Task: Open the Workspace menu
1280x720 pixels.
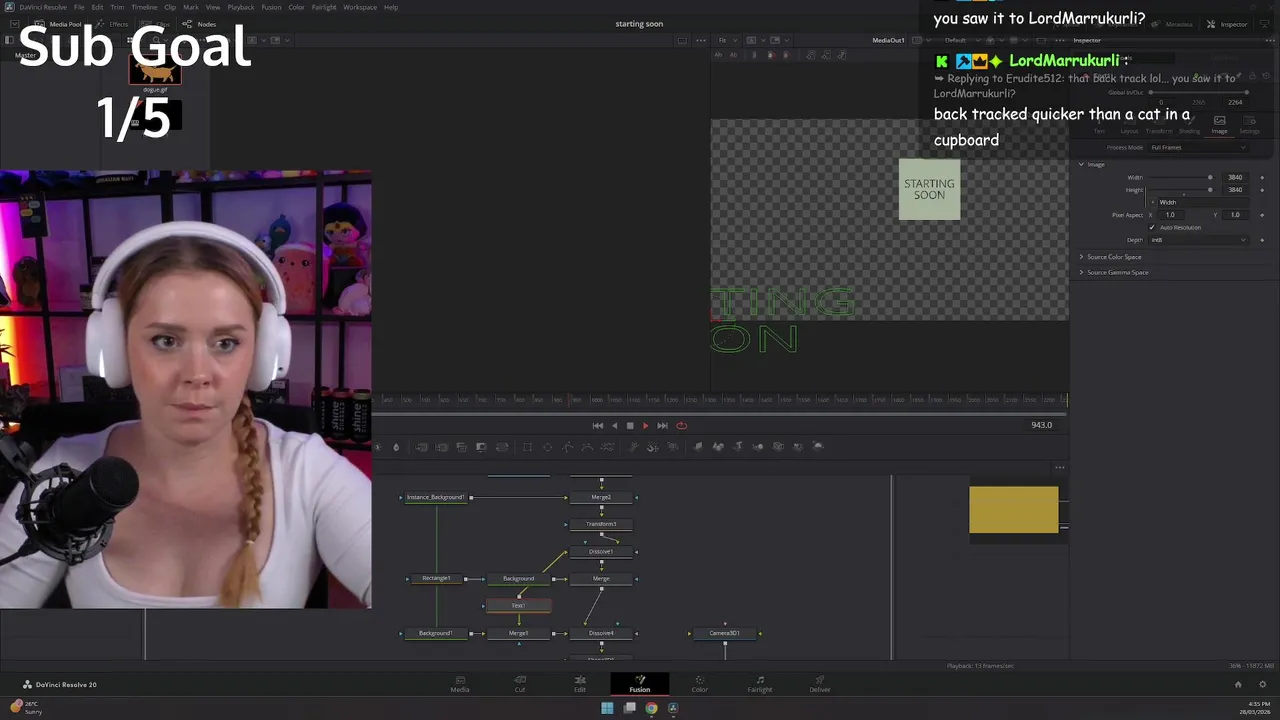Action: 360,7
